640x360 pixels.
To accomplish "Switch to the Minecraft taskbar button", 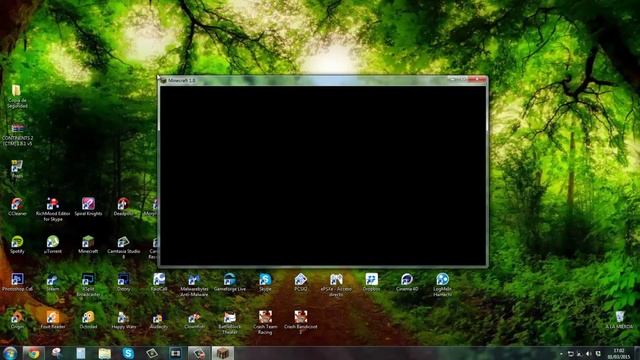I will pos(223,353).
